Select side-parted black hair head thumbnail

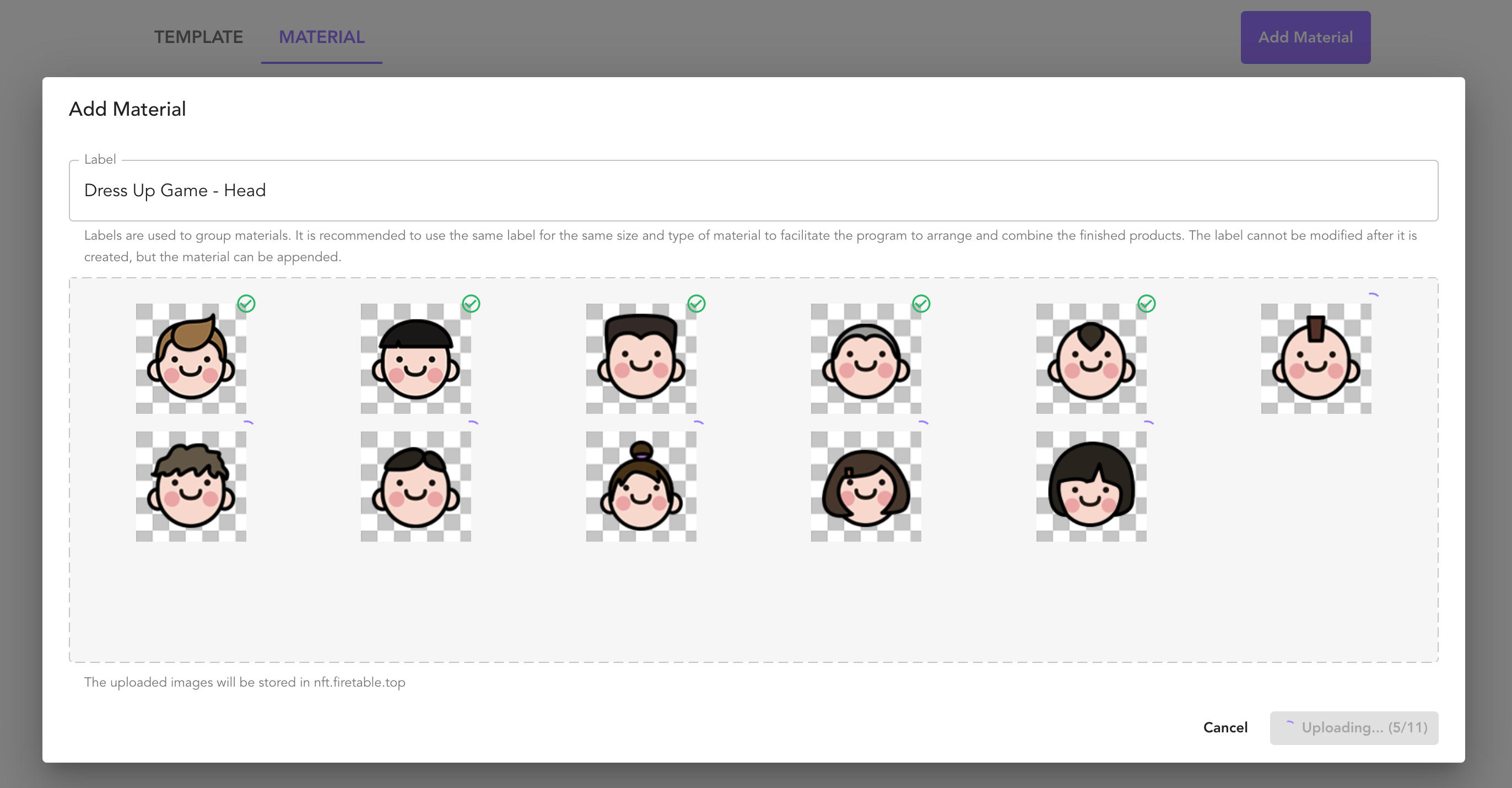415,487
